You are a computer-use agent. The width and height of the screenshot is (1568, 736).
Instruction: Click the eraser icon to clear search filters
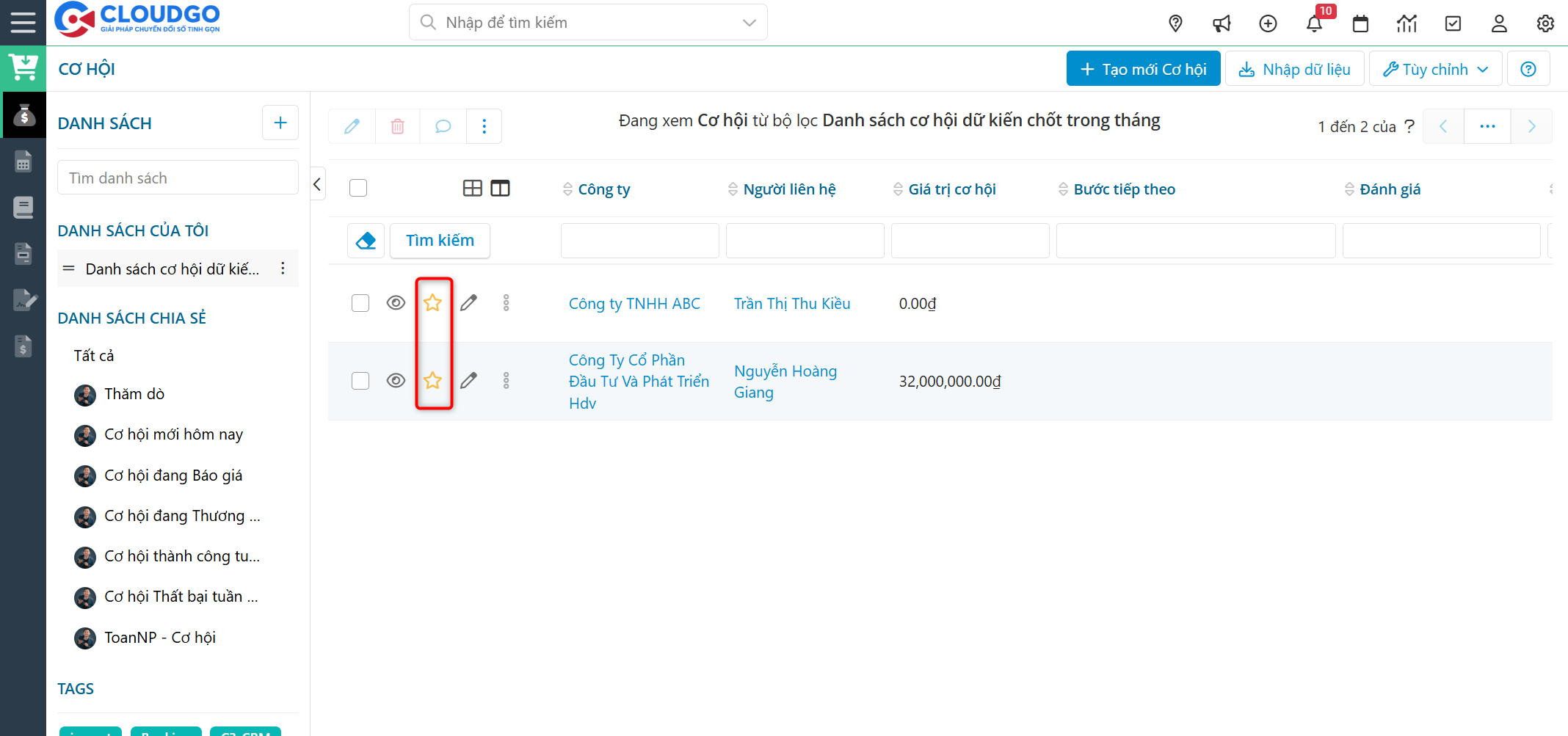[366, 240]
